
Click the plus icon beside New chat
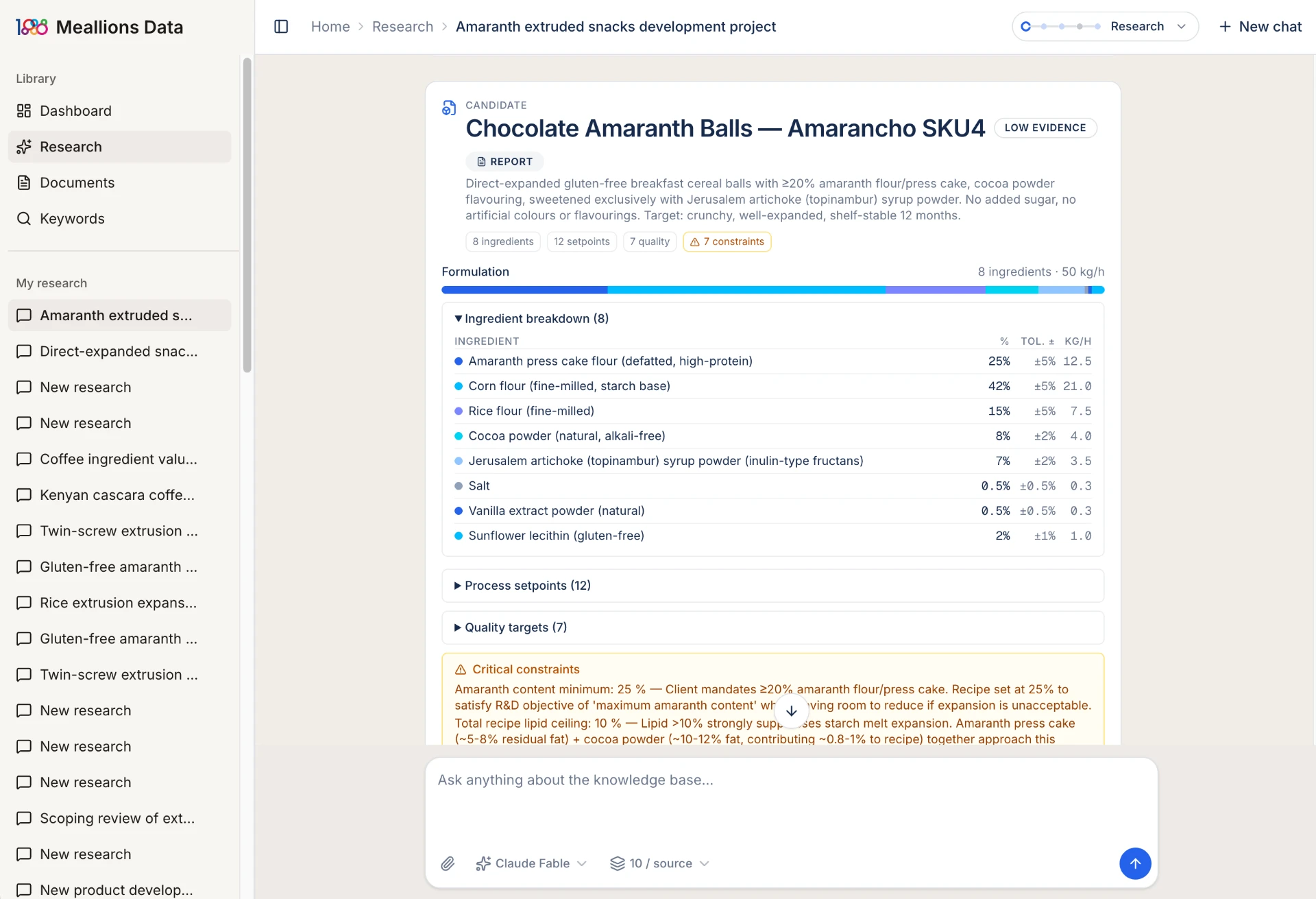(x=1225, y=27)
